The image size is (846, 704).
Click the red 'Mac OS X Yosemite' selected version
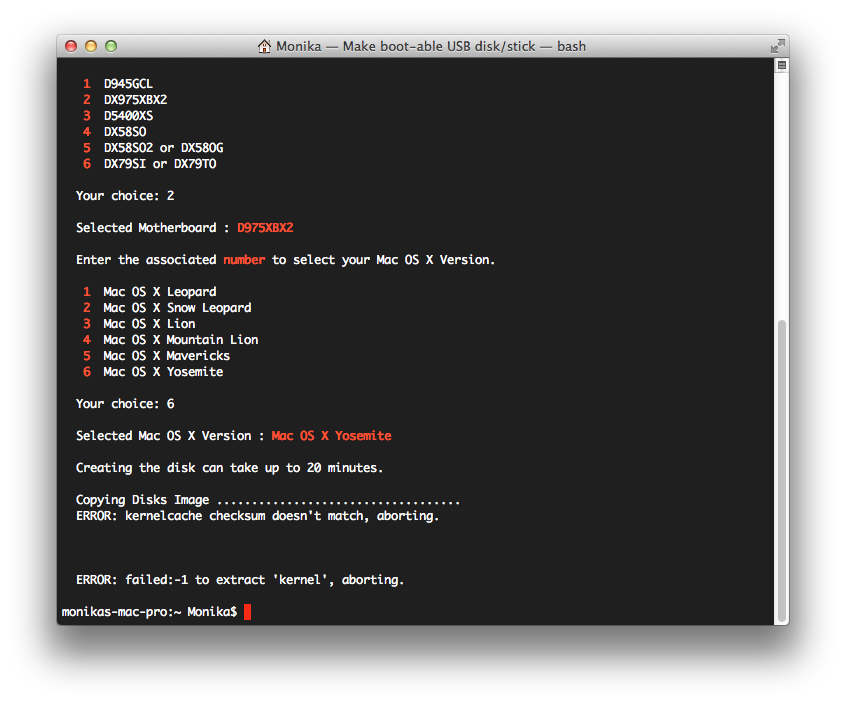pos(331,436)
